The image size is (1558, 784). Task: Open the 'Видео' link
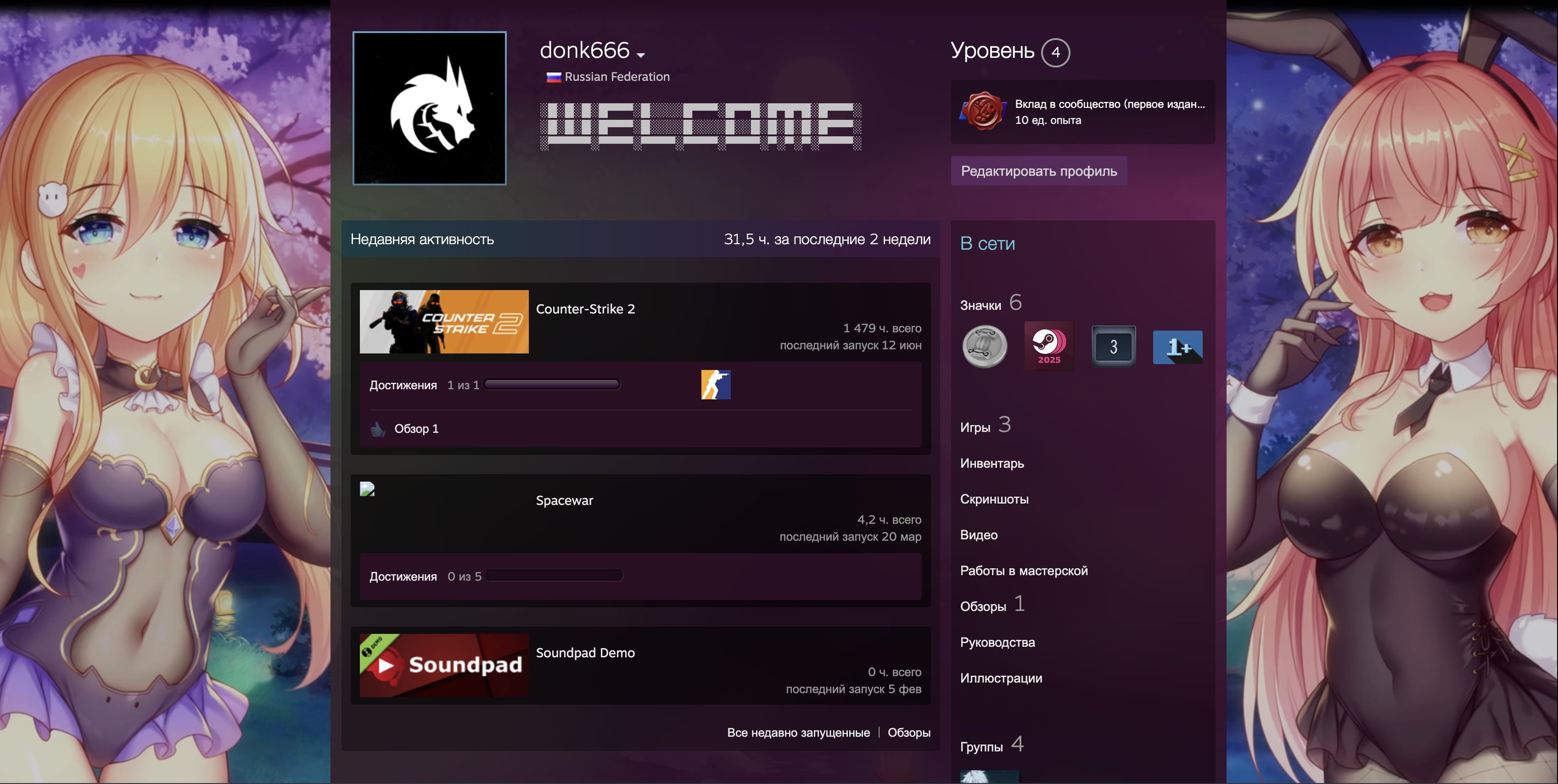pyautogui.click(x=979, y=535)
